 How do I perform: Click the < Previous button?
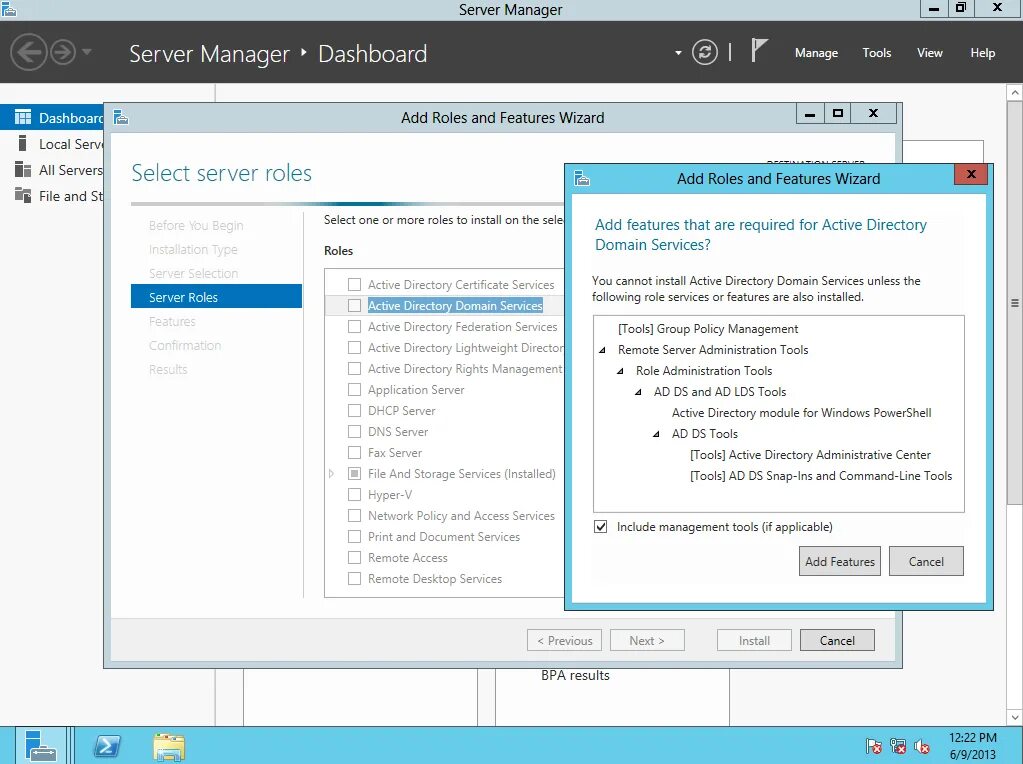click(x=564, y=641)
